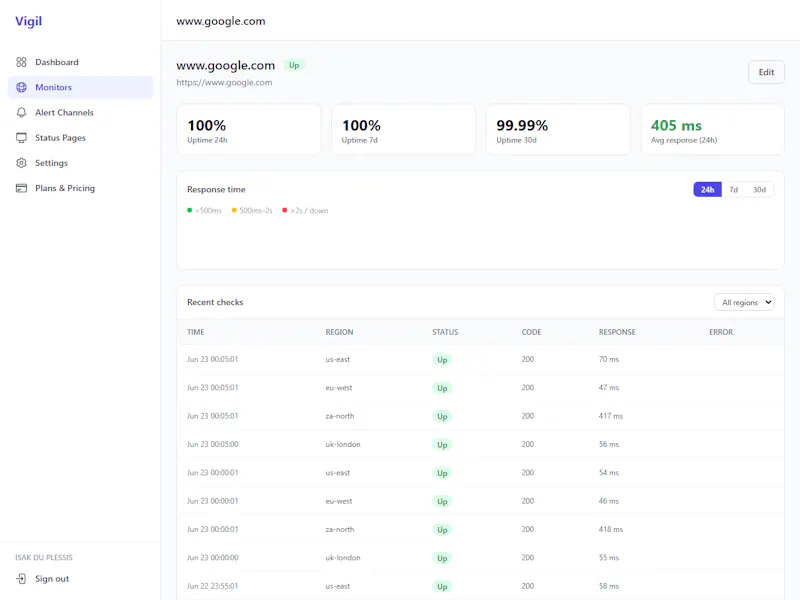Click the 417 ms response value

coord(611,416)
